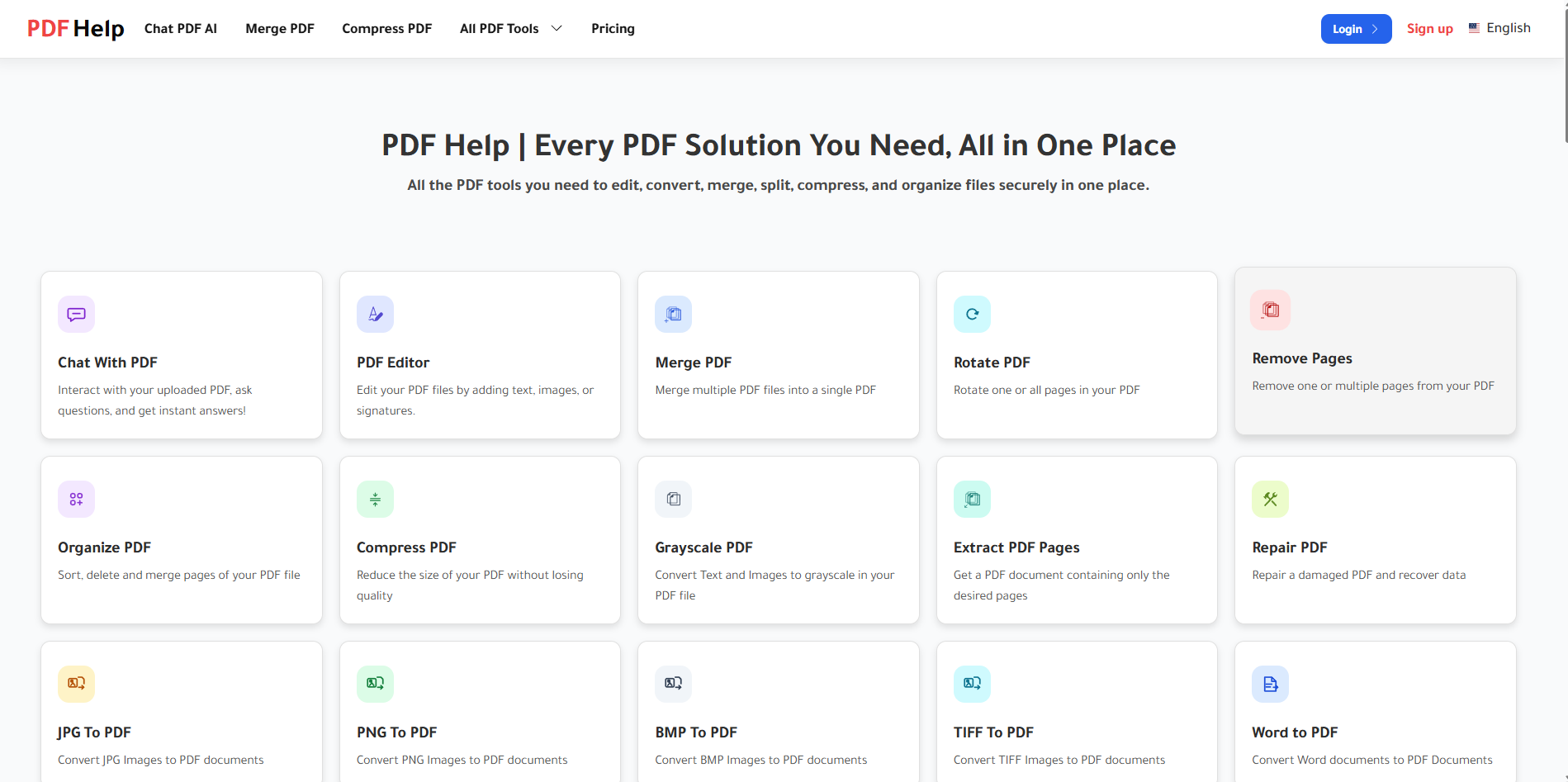Select the Extract PDF Pages icon
1568x782 pixels.
click(972, 500)
